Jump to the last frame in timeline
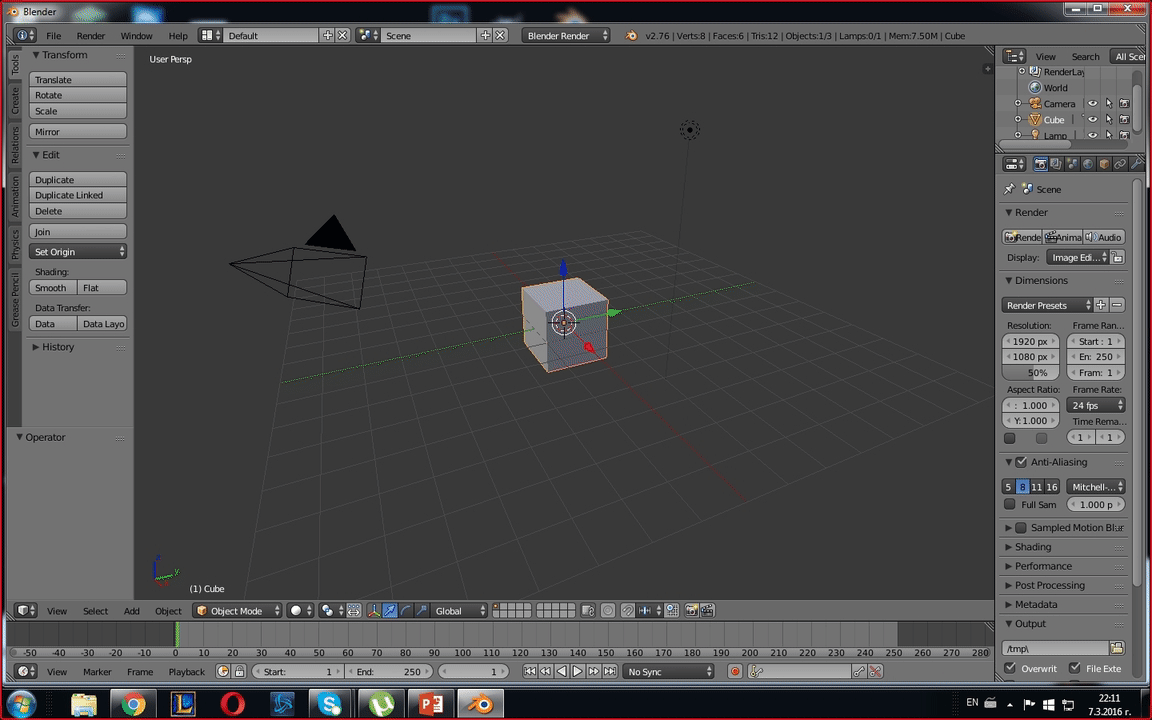1152x720 pixels. coord(610,672)
